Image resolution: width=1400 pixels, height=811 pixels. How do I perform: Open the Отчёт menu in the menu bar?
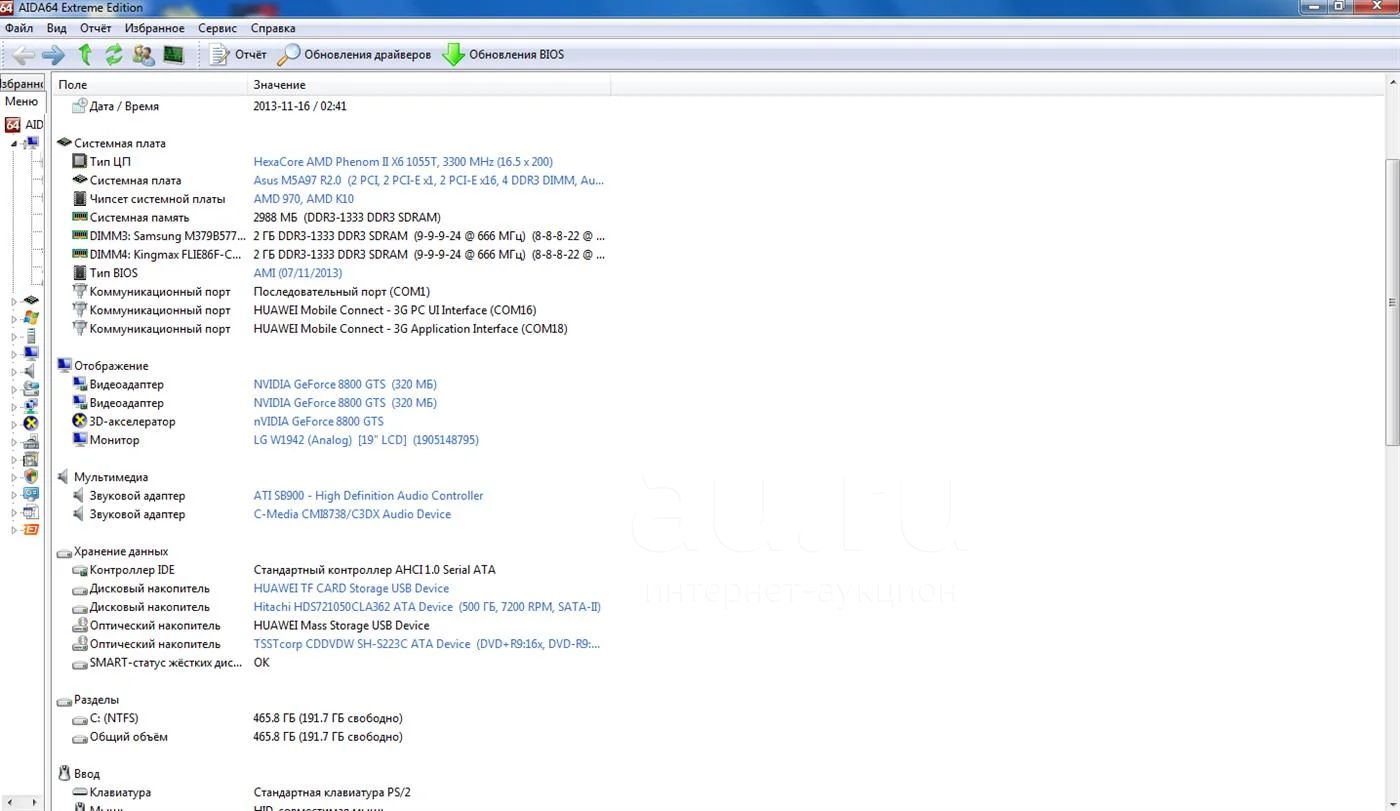click(95, 28)
